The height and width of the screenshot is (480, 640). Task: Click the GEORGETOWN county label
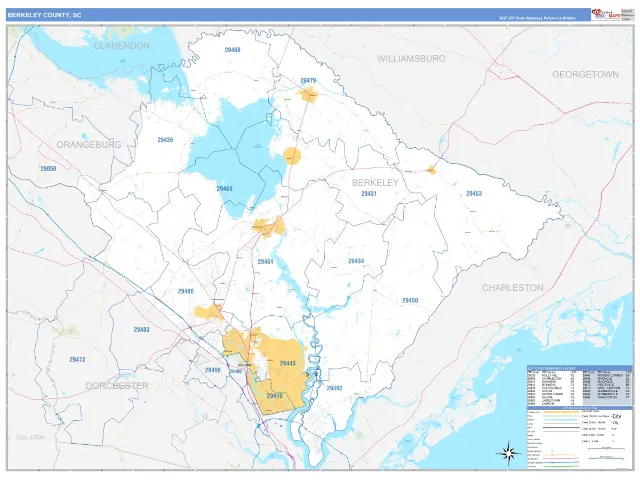click(x=585, y=74)
